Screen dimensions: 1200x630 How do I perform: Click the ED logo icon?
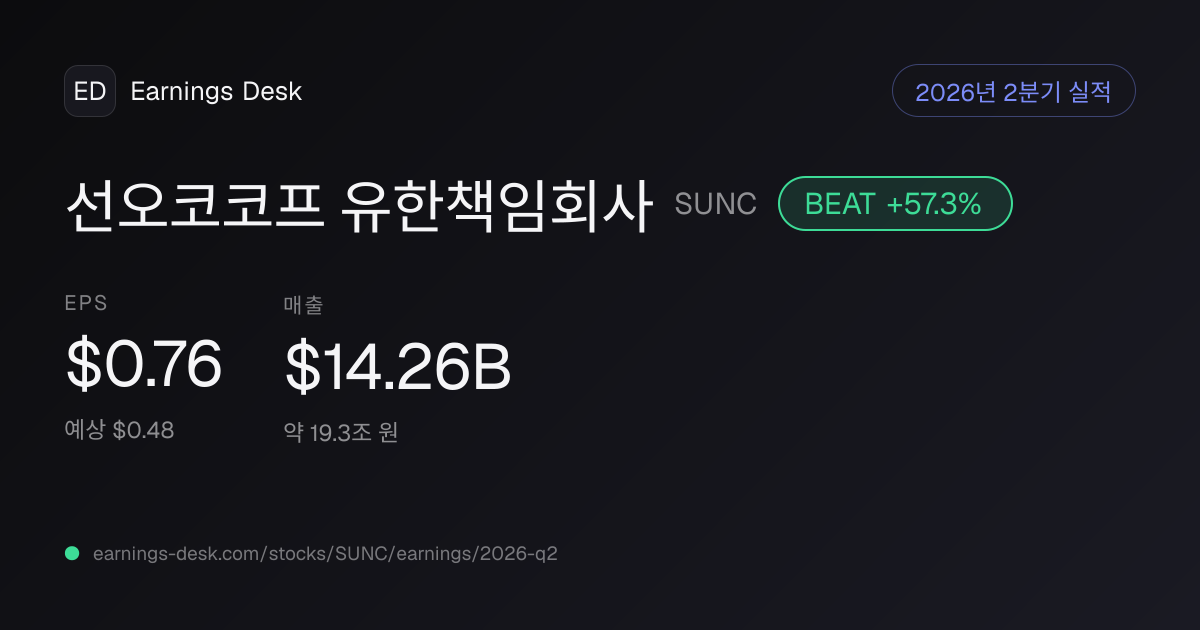(x=90, y=91)
